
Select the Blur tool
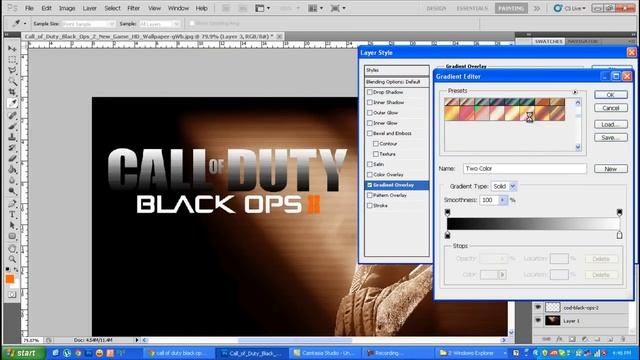click(12, 180)
